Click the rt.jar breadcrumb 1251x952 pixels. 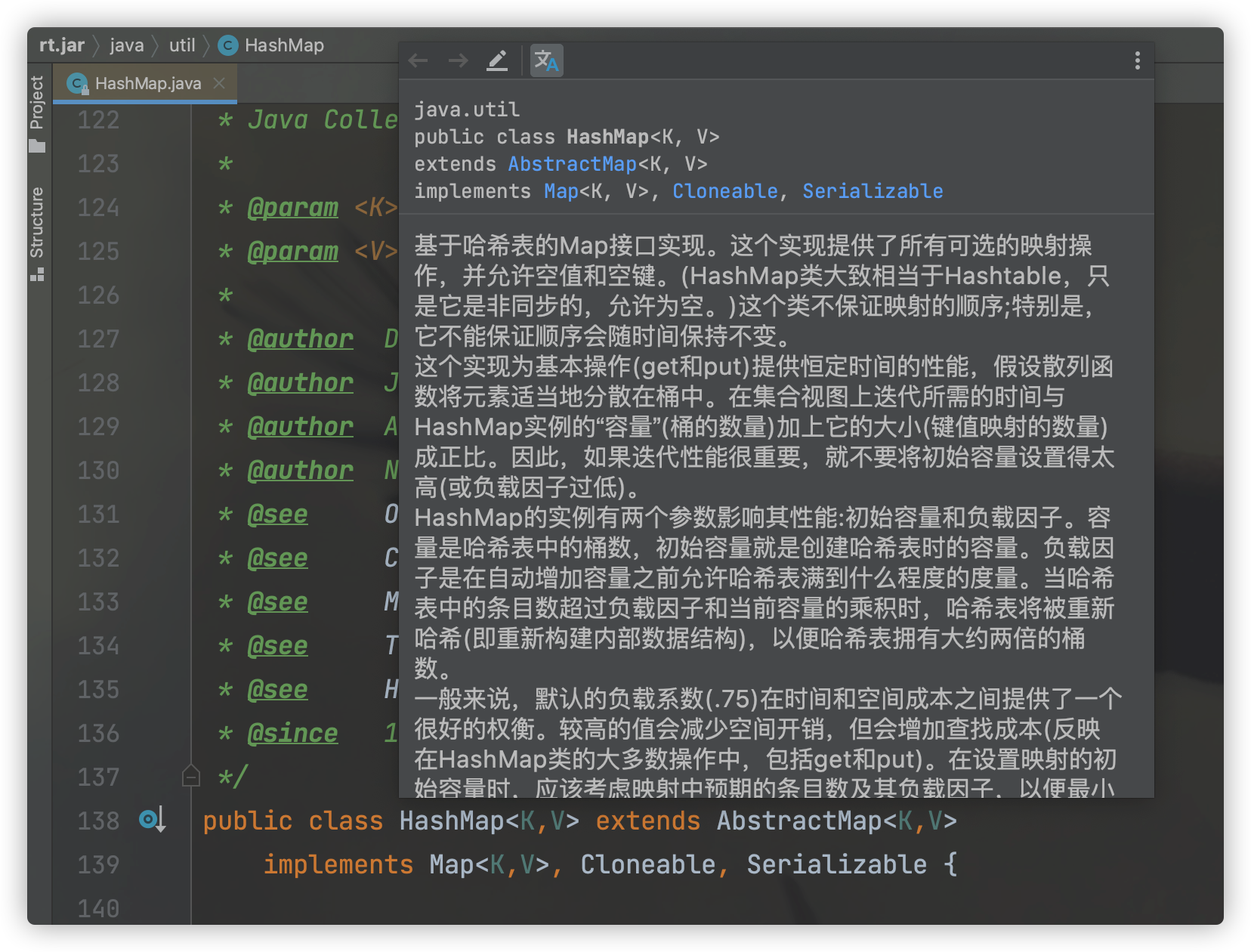pyautogui.click(x=62, y=45)
